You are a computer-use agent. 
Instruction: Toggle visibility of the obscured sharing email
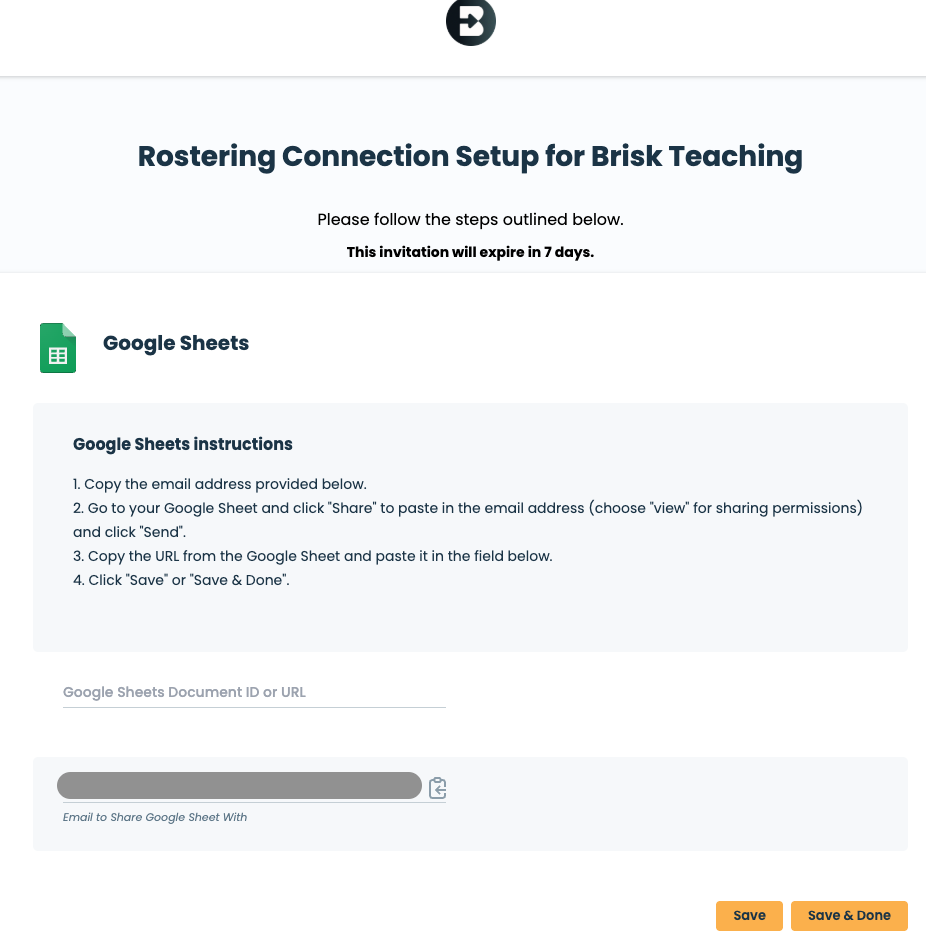[x=240, y=785]
